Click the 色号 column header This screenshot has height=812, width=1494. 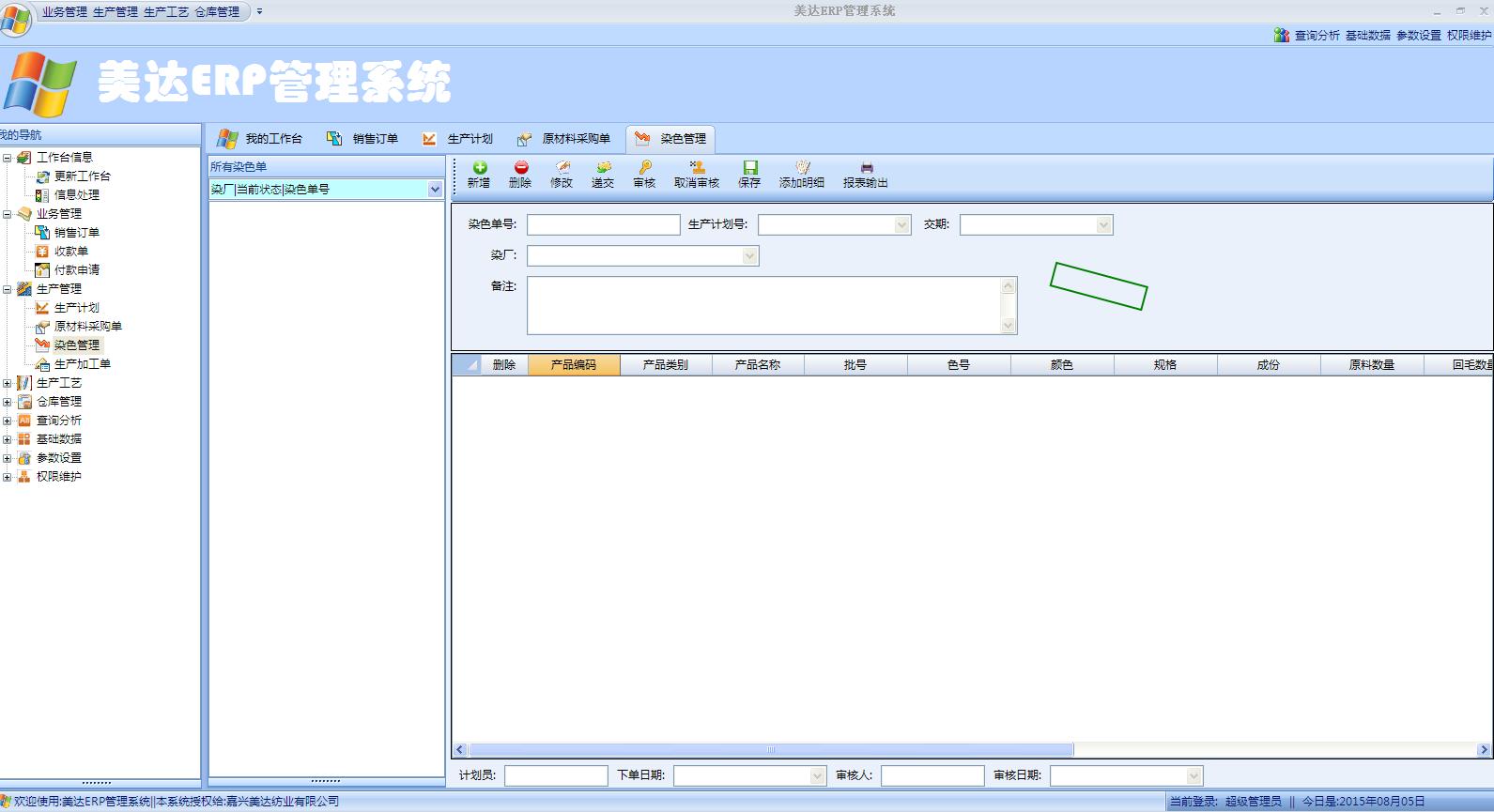pos(959,365)
